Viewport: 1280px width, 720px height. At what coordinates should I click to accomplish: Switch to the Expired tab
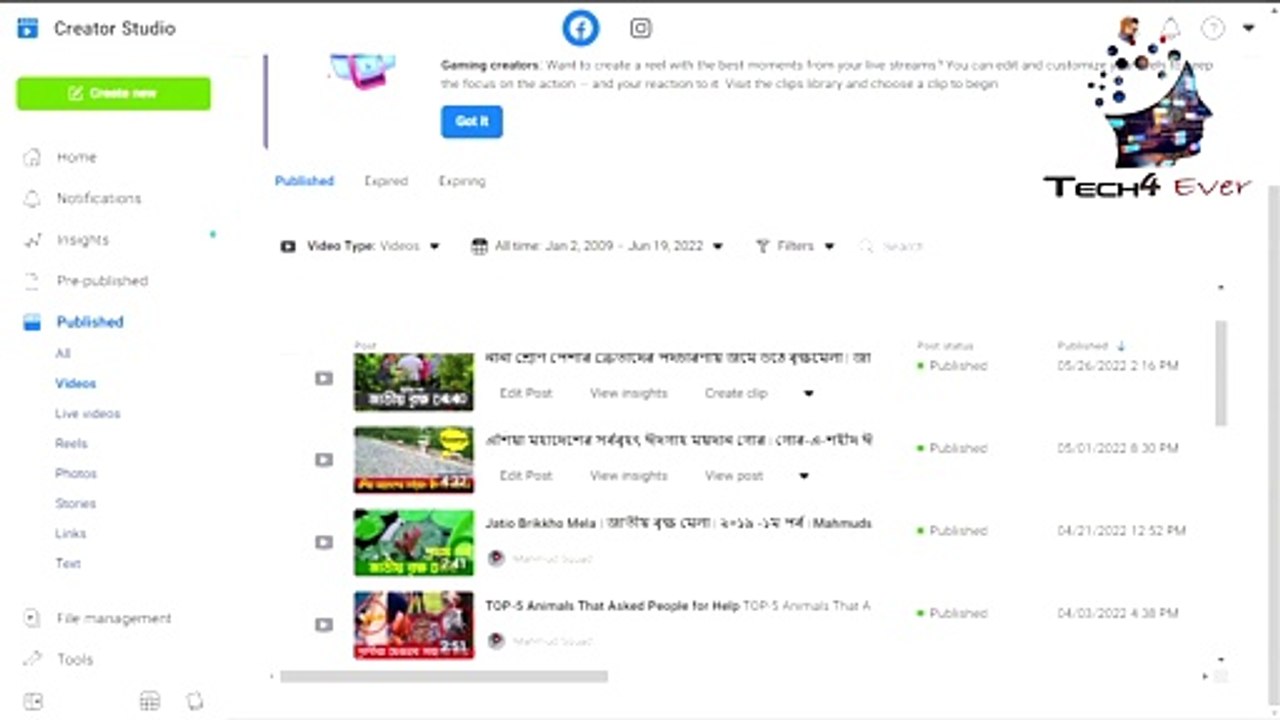[x=386, y=181]
